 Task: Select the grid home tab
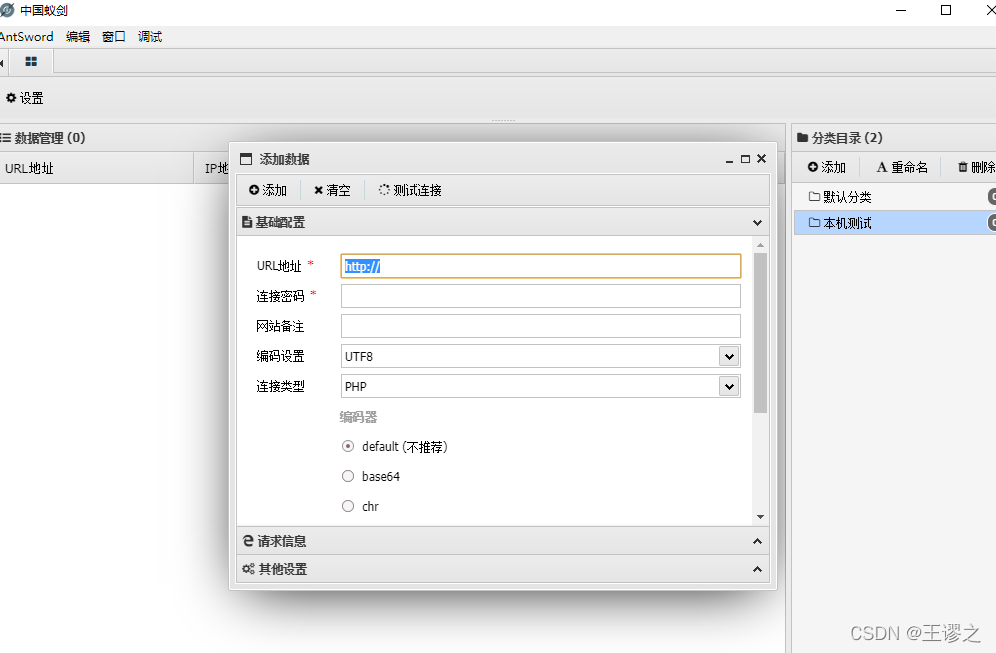tap(31, 62)
